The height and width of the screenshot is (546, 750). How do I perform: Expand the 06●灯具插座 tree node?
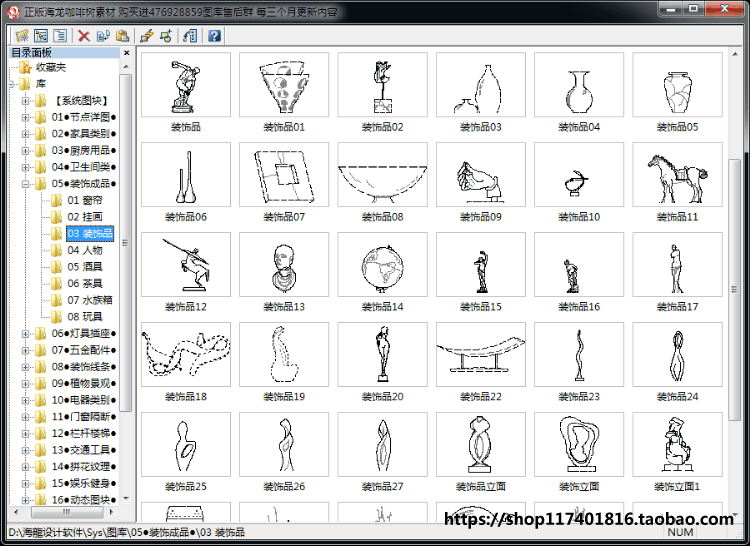coord(25,334)
